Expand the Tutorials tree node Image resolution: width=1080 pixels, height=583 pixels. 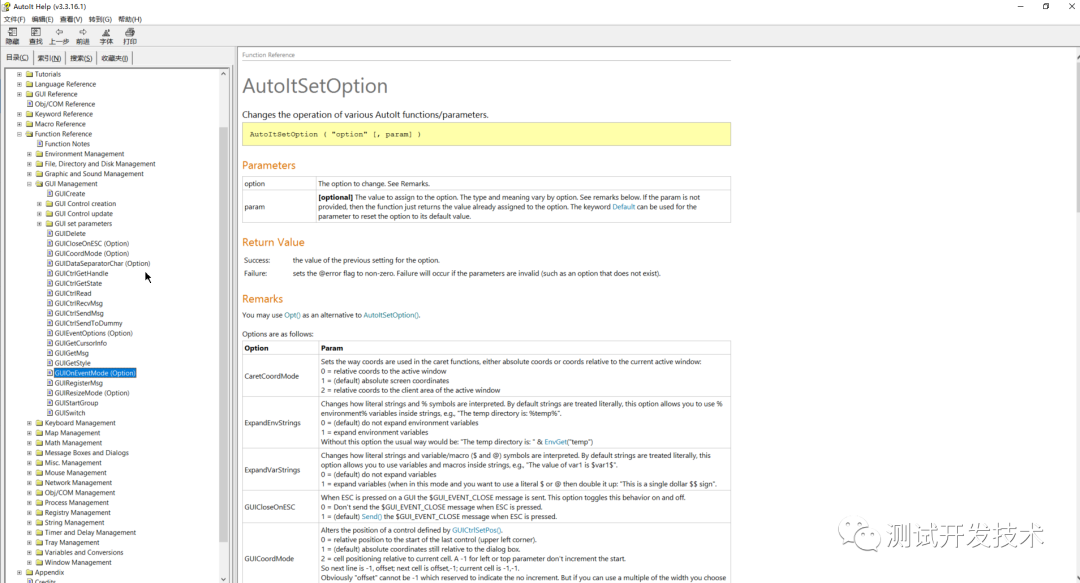pyautogui.click(x=19, y=74)
